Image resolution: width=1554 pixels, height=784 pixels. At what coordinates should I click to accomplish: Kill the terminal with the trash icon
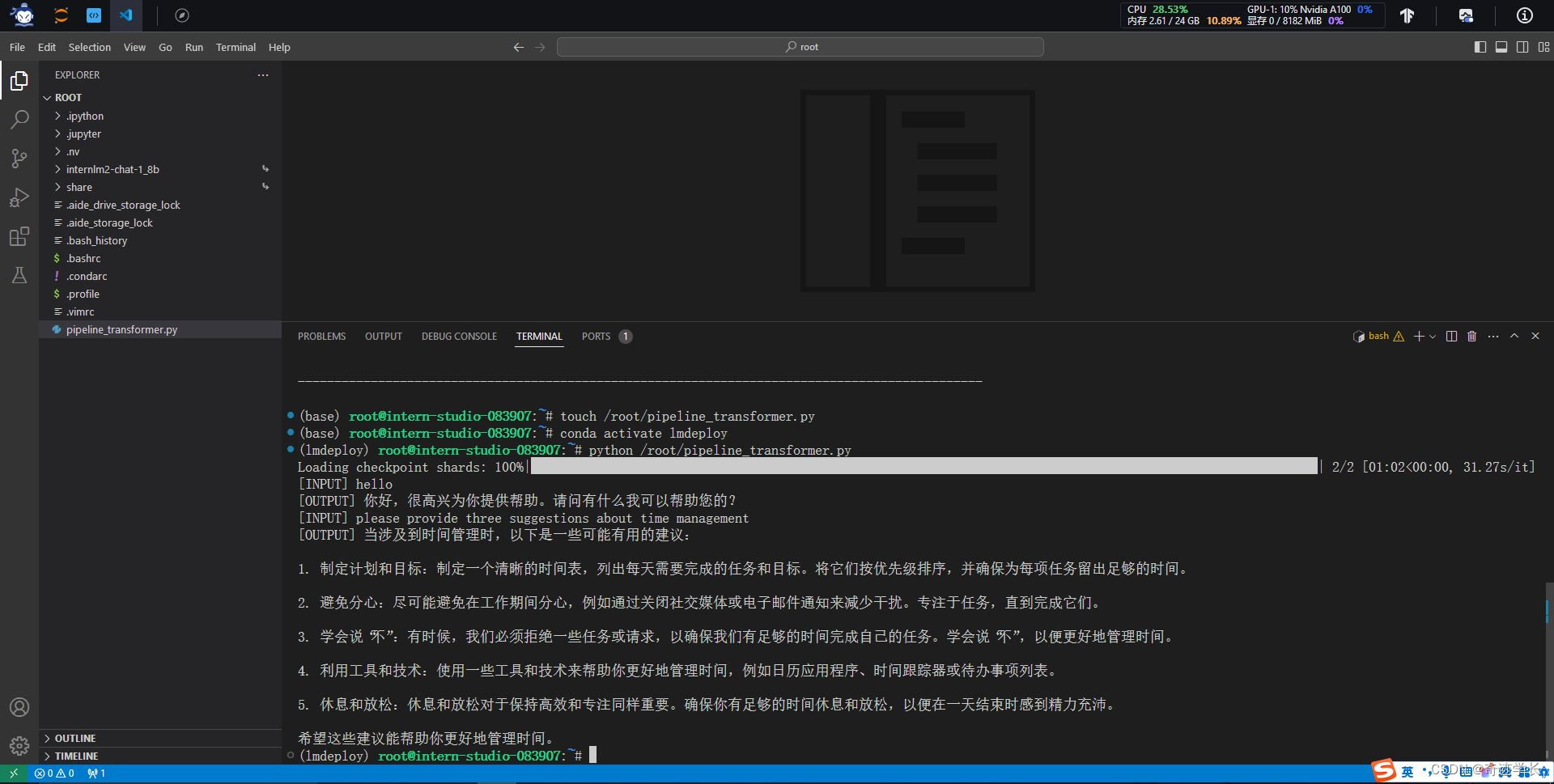pyautogui.click(x=1471, y=336)
